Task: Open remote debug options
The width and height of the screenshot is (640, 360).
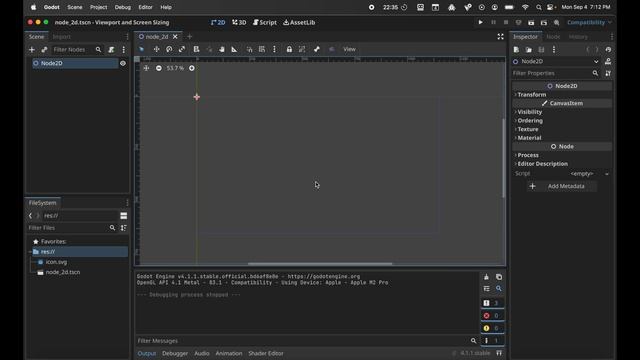Action: click(x=518, y=22)
